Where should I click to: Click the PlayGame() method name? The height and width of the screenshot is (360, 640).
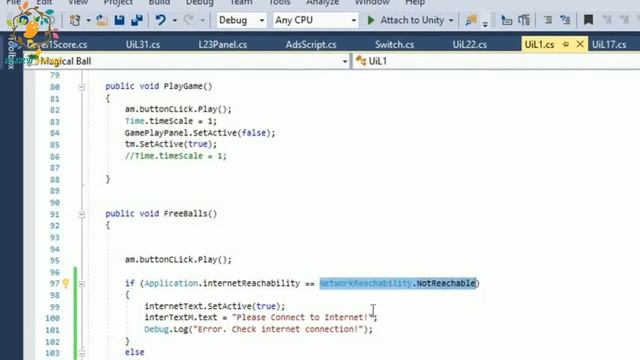tap(188, 86)
